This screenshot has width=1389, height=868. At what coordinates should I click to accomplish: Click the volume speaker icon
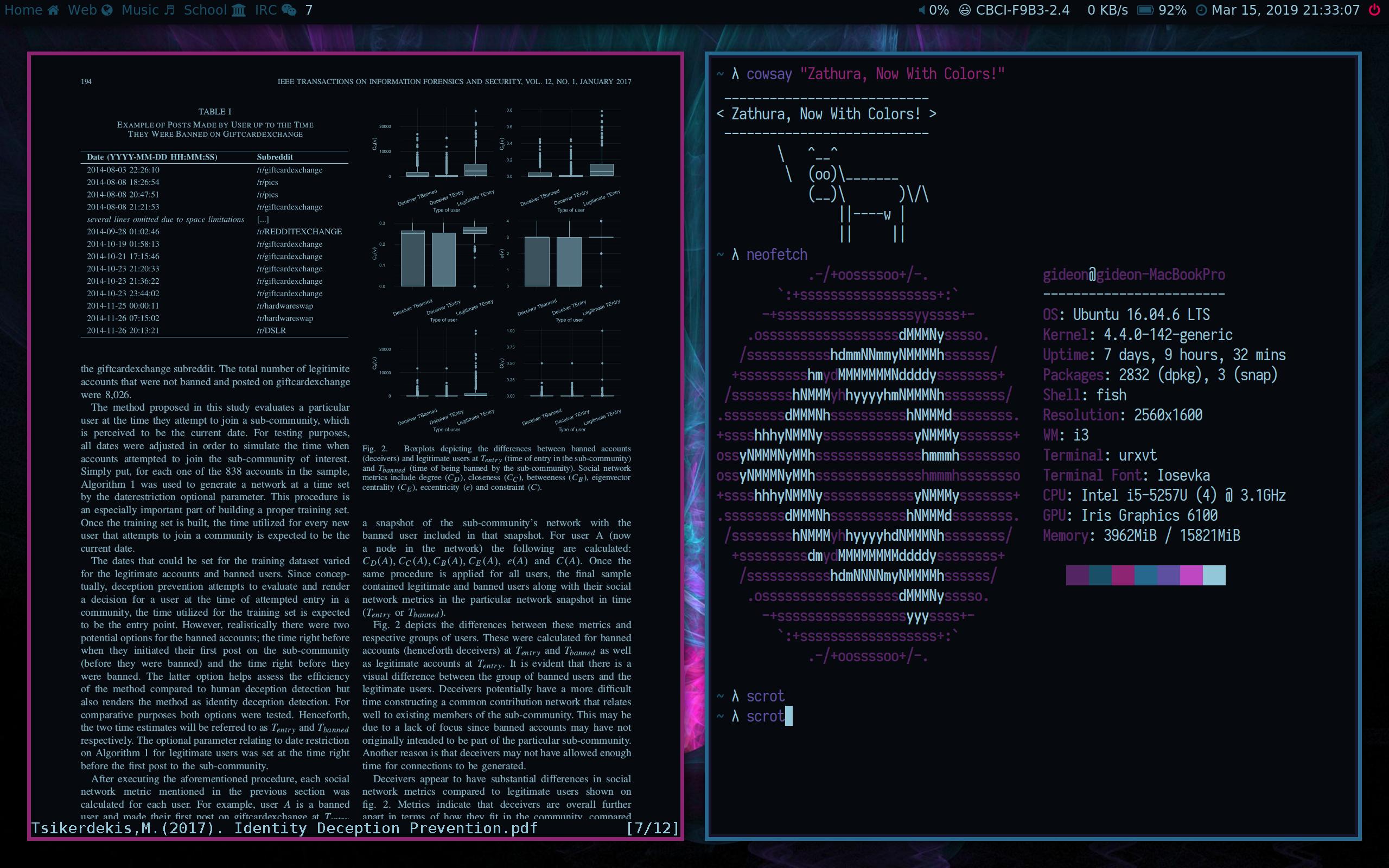(921, 10)
